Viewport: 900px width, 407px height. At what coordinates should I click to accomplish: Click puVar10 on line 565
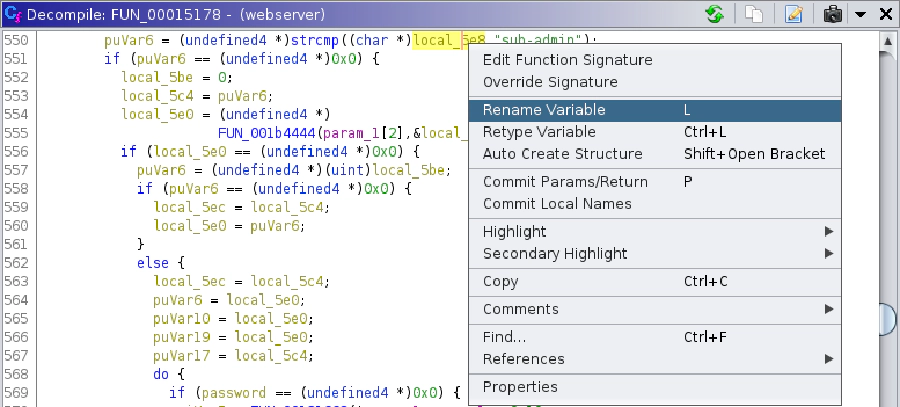[181, 319]
